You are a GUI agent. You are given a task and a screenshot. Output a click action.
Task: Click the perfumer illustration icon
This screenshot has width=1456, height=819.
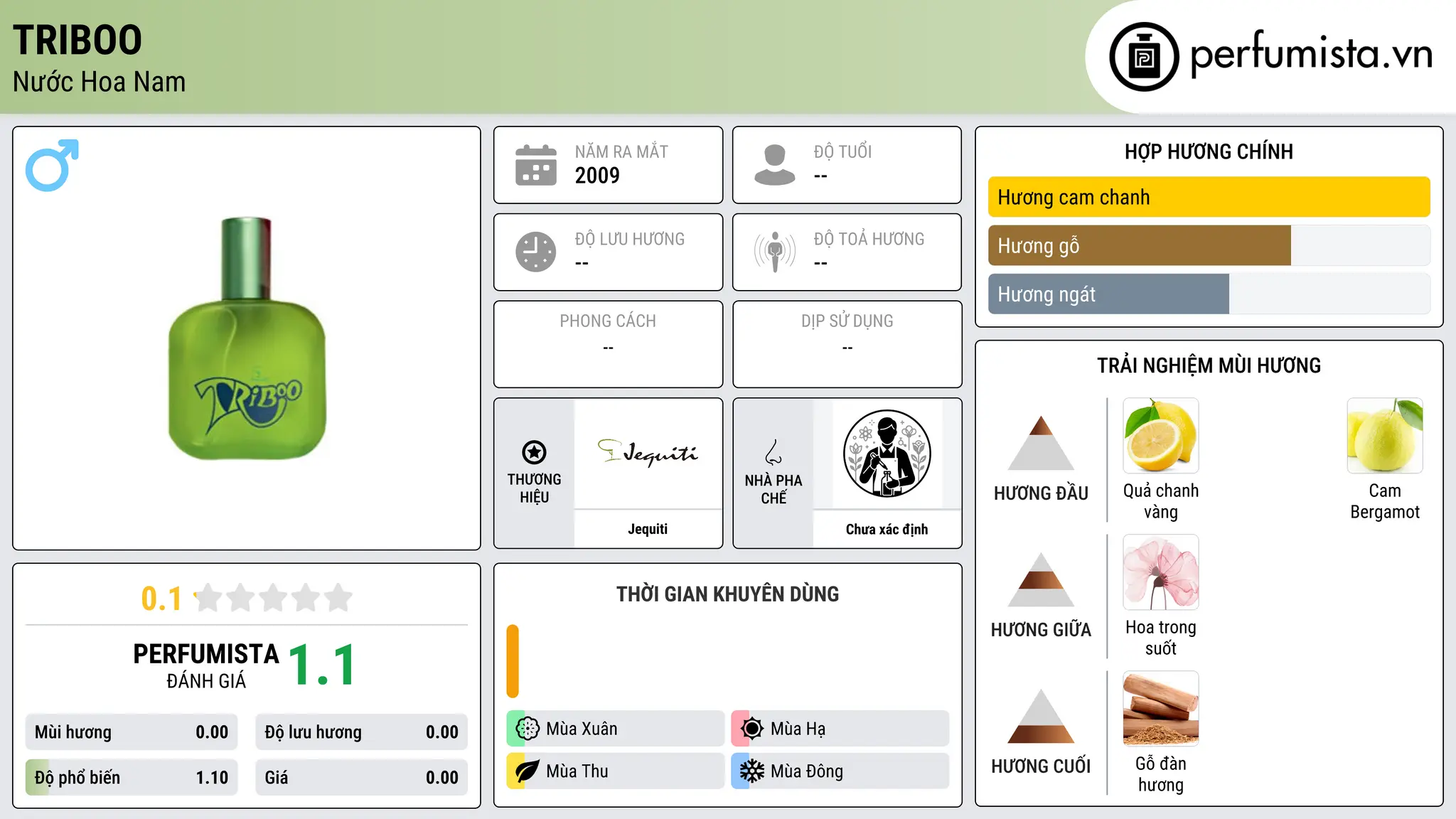[887, 454]
